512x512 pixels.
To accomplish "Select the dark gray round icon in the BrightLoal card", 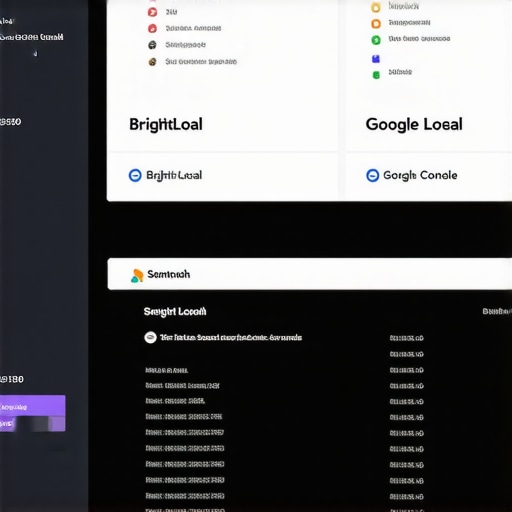I will (152, 45).
